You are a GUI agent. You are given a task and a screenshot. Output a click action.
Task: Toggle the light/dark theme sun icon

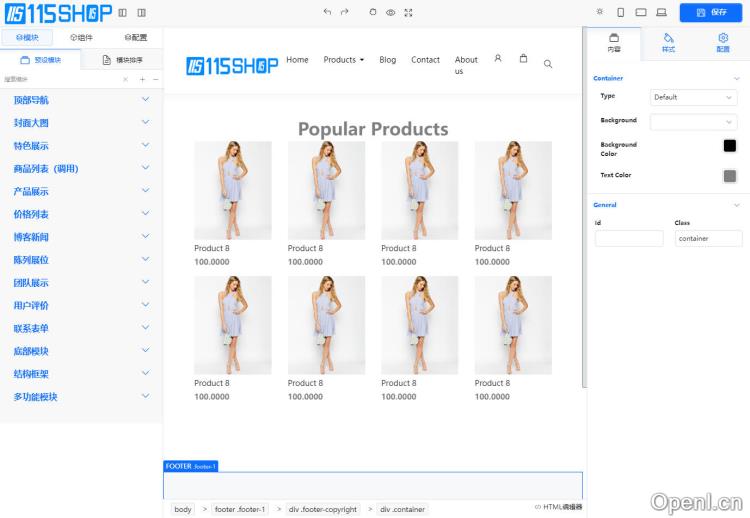coord(600,12)
